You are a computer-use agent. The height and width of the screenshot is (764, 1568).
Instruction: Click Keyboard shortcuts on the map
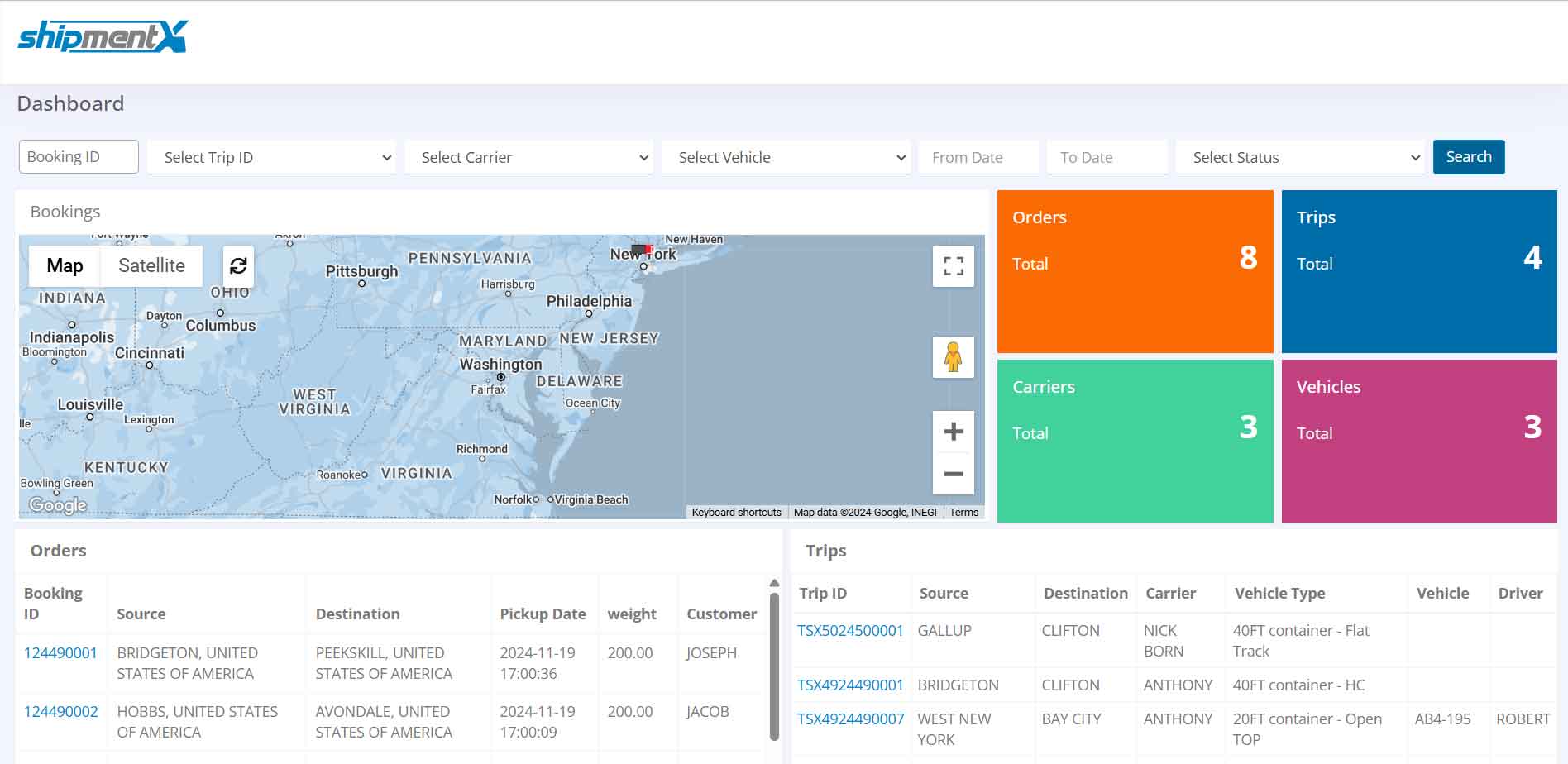736,513
